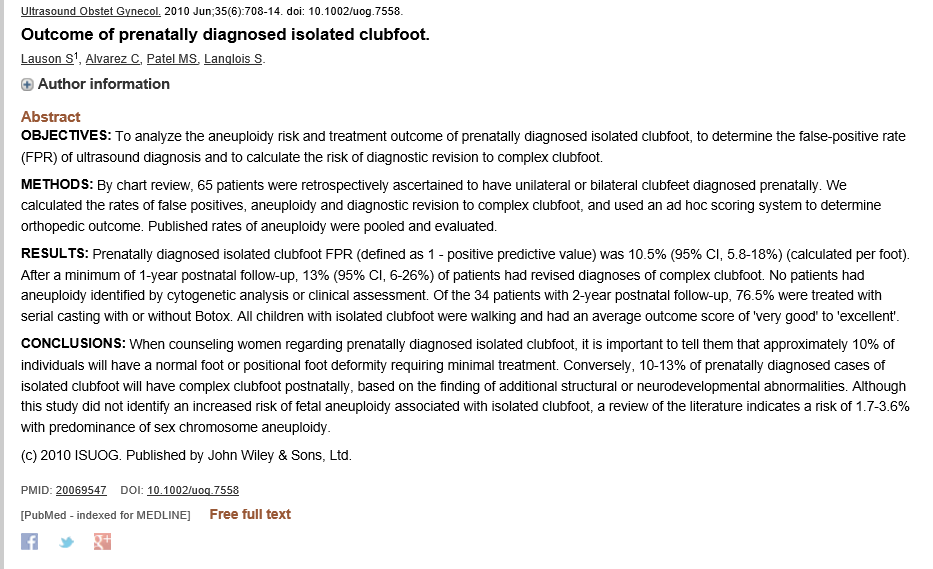The width and height of the screenshot is (933, 569).
Task: Share the article on Facebook
Action: (30, 541)
